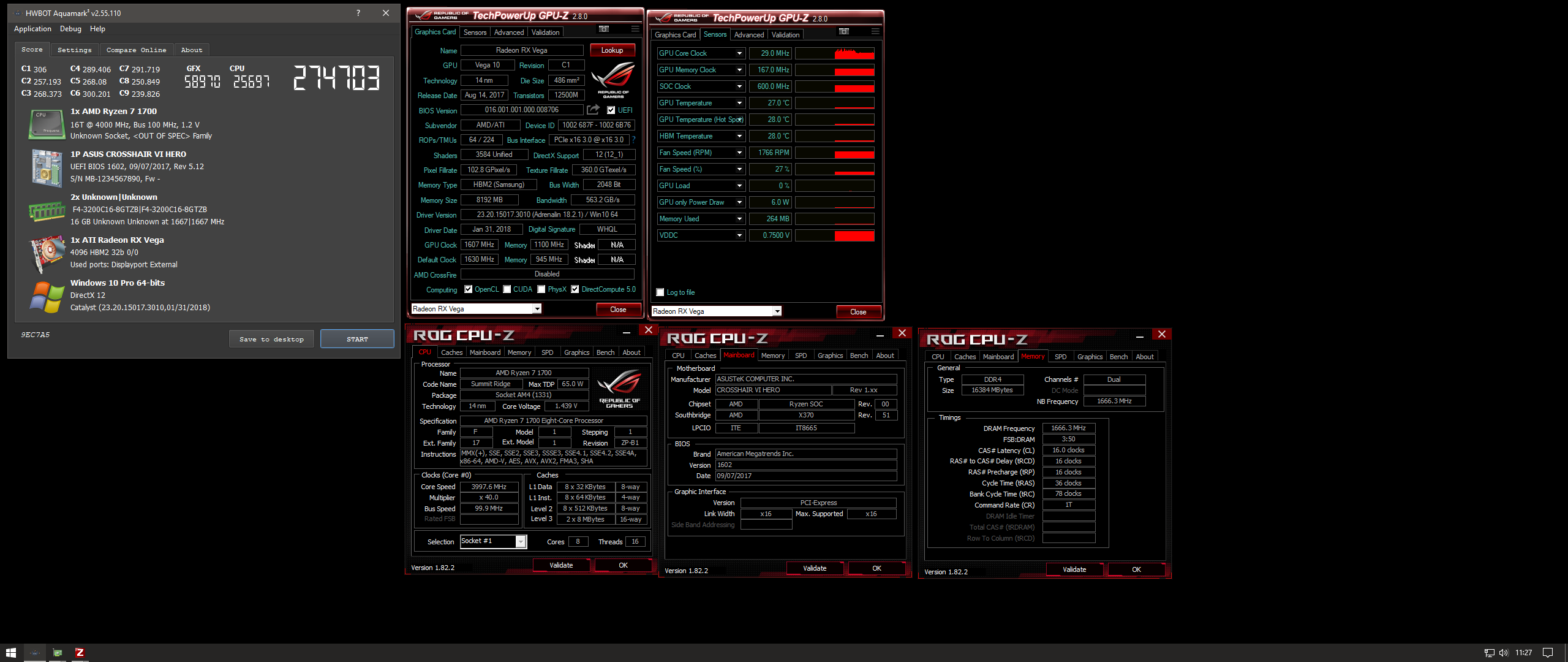Click the RAM memory stick icon in Aquamark
The image size is (1568, 662).
[x=47, y=211]
